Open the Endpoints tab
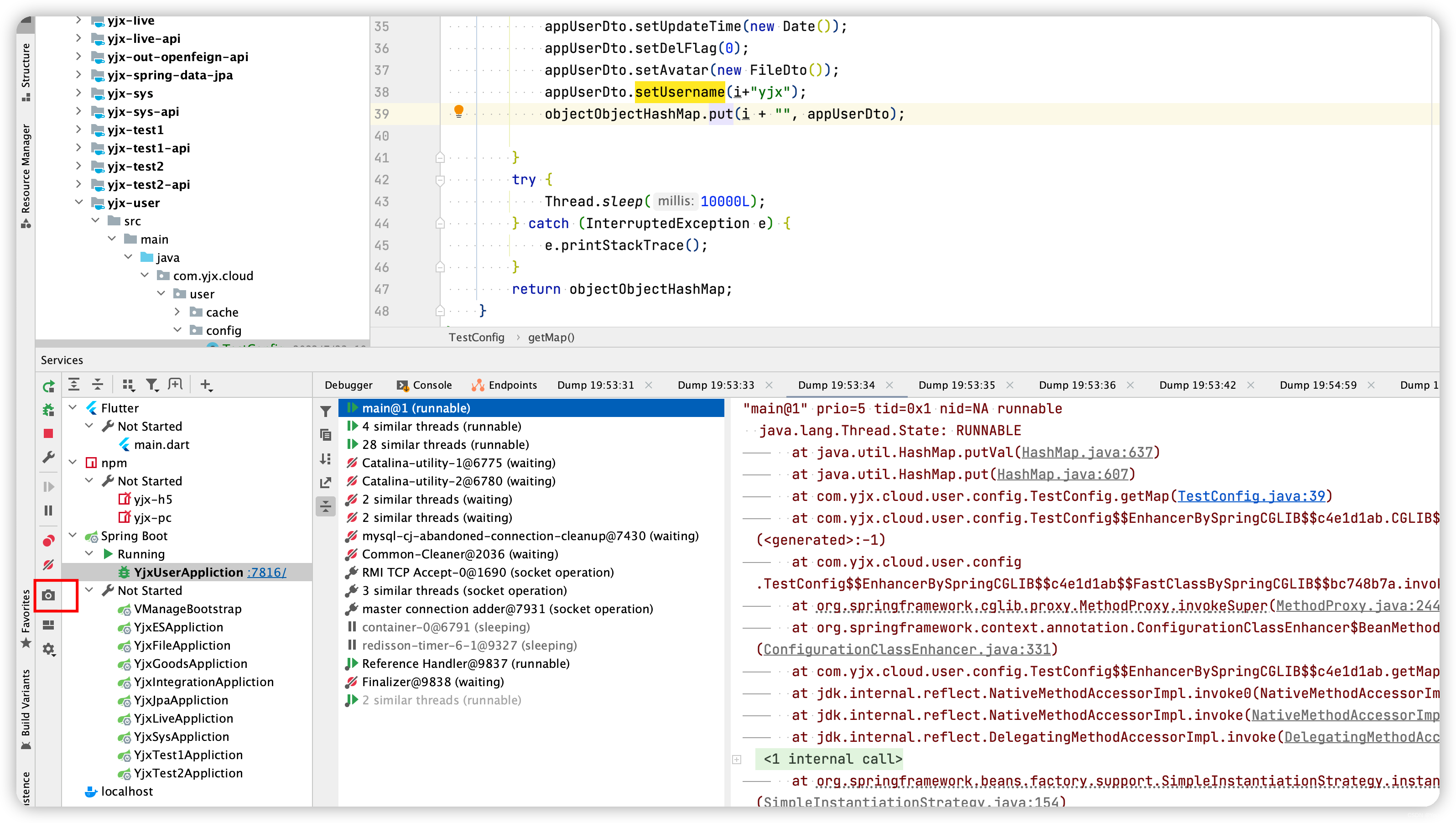This screenshot has width=1456, height=823. click(x=504, y=385)
